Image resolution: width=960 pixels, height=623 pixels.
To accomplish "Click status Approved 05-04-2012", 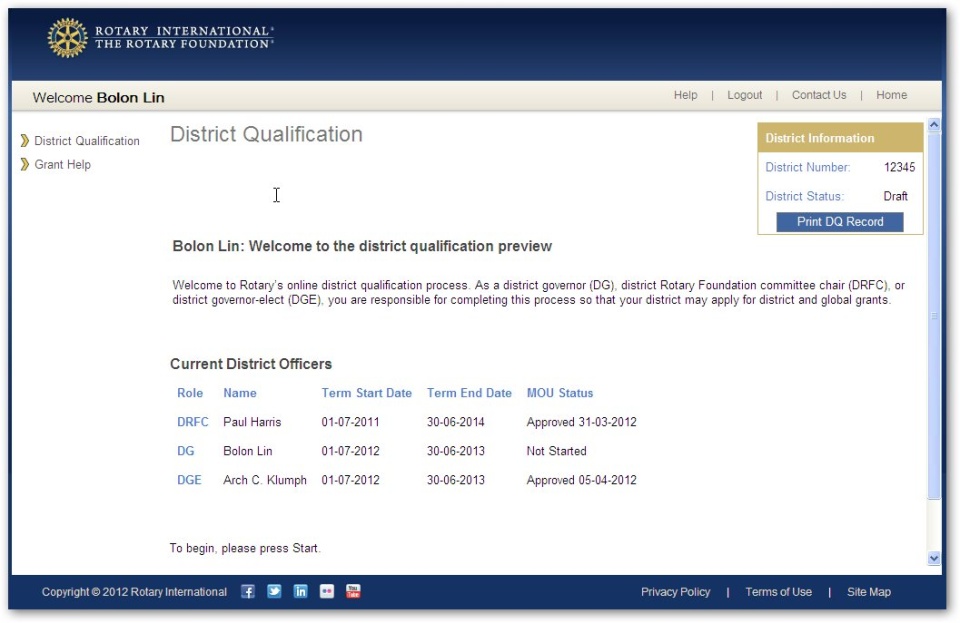I will (x=582, y=480).
